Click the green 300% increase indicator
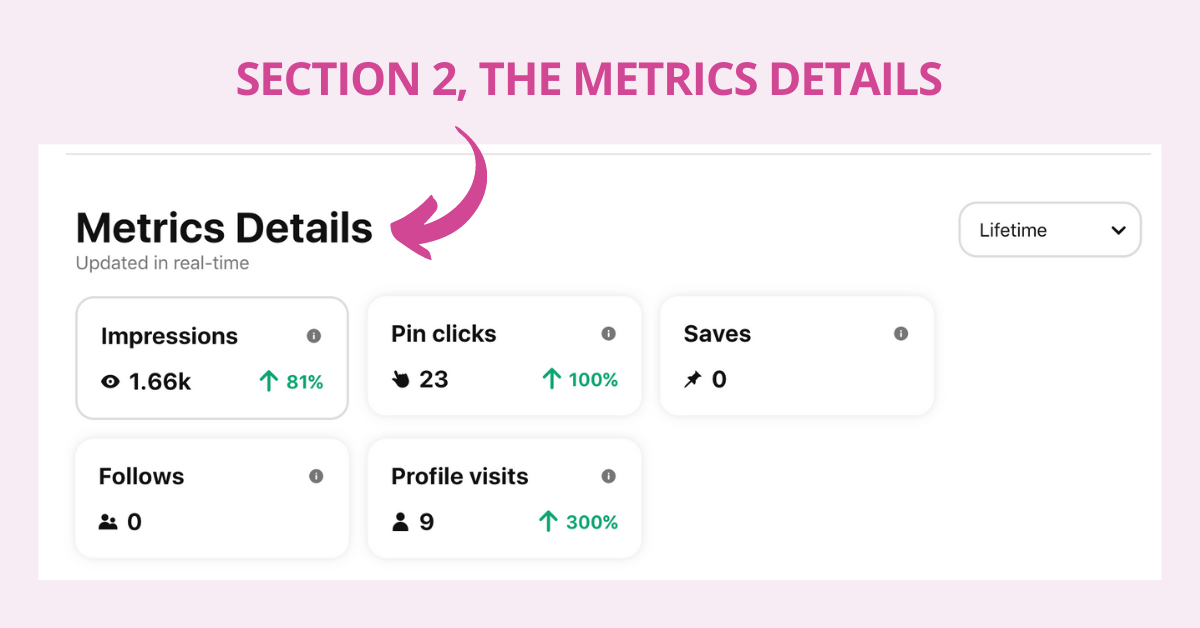This screenshot has height=628, width=1200. point(578,522)
